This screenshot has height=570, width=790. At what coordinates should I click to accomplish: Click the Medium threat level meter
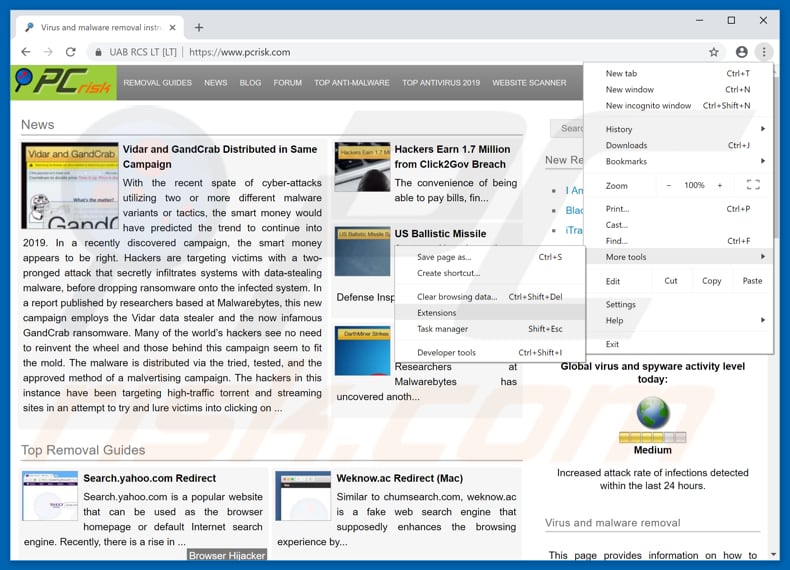tap(652, 437)
